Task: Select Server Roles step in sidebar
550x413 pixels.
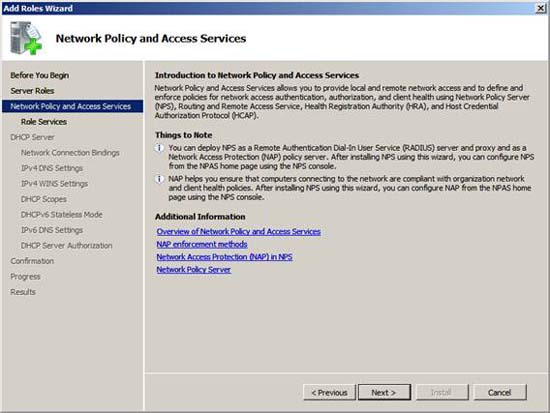Action: tap(32, 91)
